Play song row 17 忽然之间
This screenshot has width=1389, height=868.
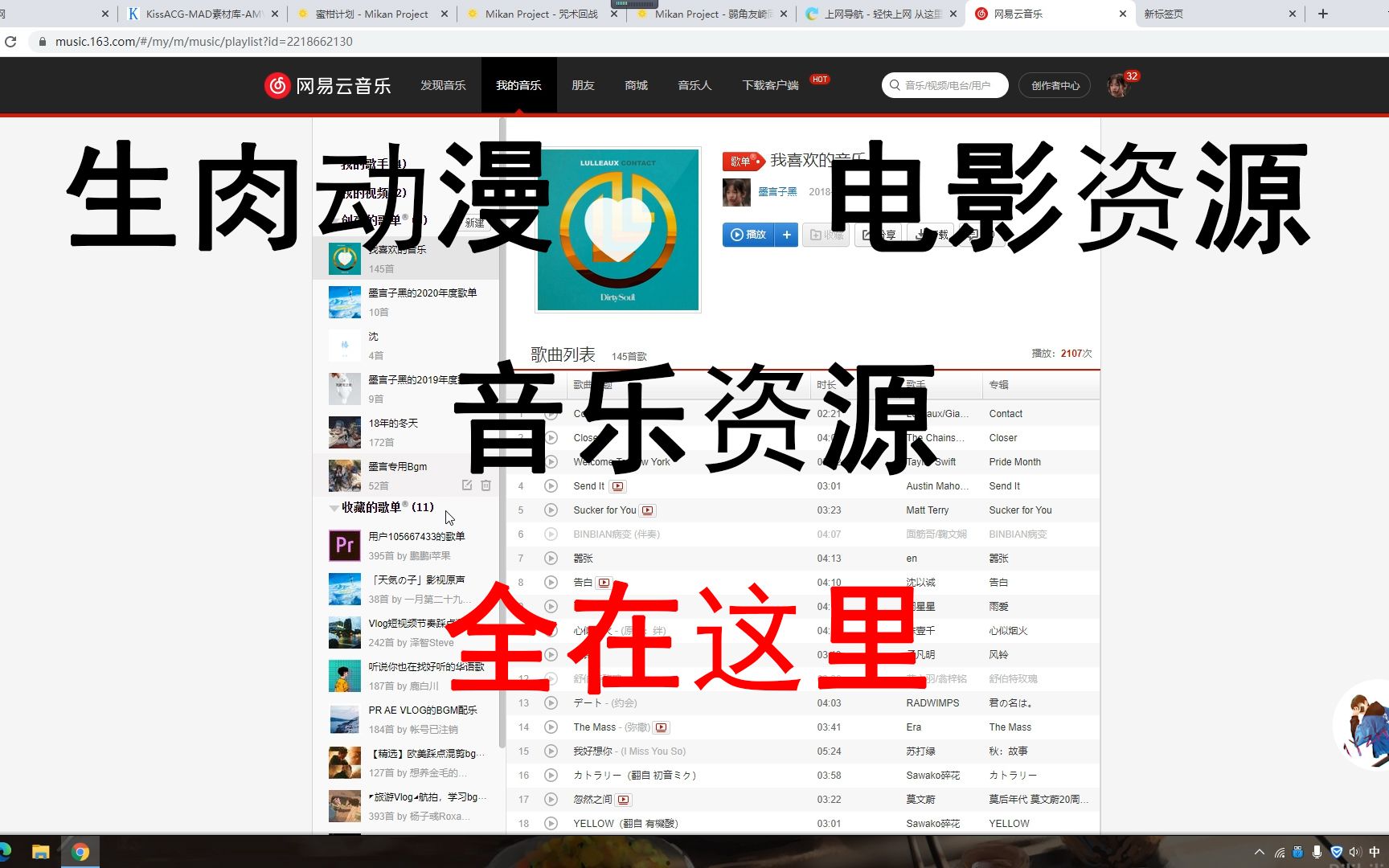(x=551, y=800)
